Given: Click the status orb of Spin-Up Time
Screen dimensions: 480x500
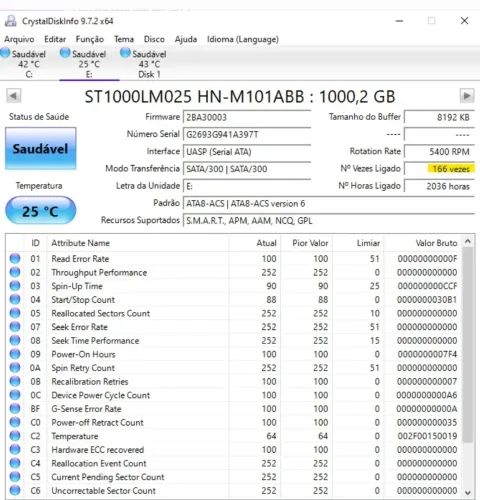Looking at the screenshot, I should point(15,286).
